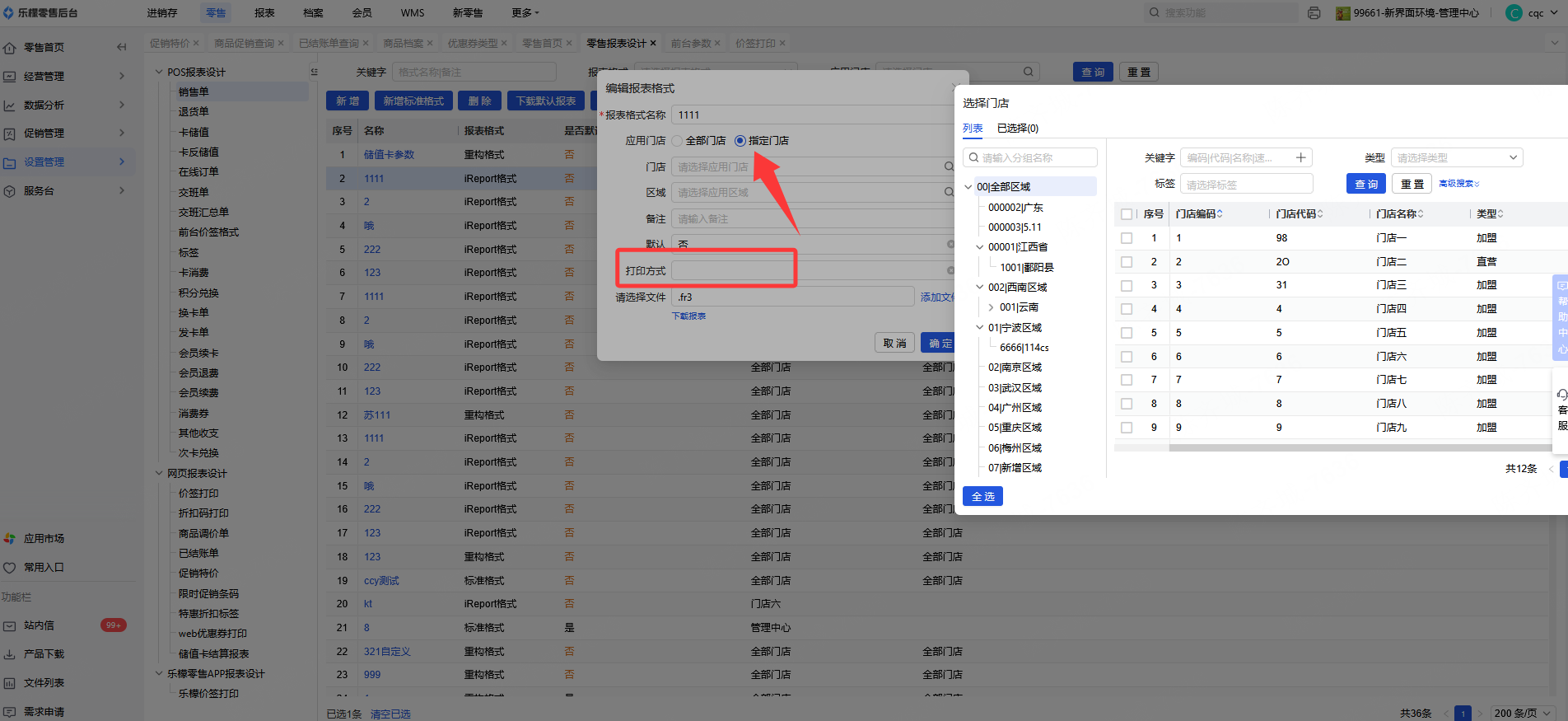Image resolution: width=1568 pixels, height=721 pixels.
Task: Expand 001|云南 tree node
Action: [992, 307]
